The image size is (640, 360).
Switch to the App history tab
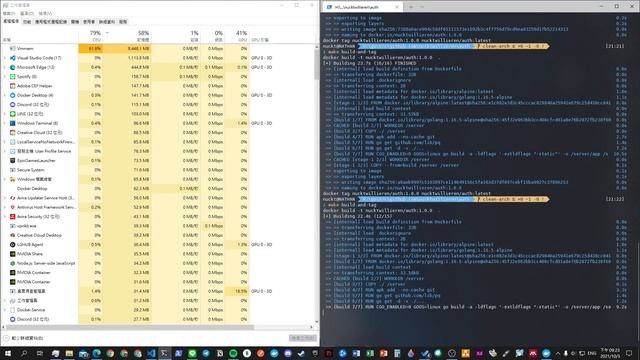[x=51, y=22]
